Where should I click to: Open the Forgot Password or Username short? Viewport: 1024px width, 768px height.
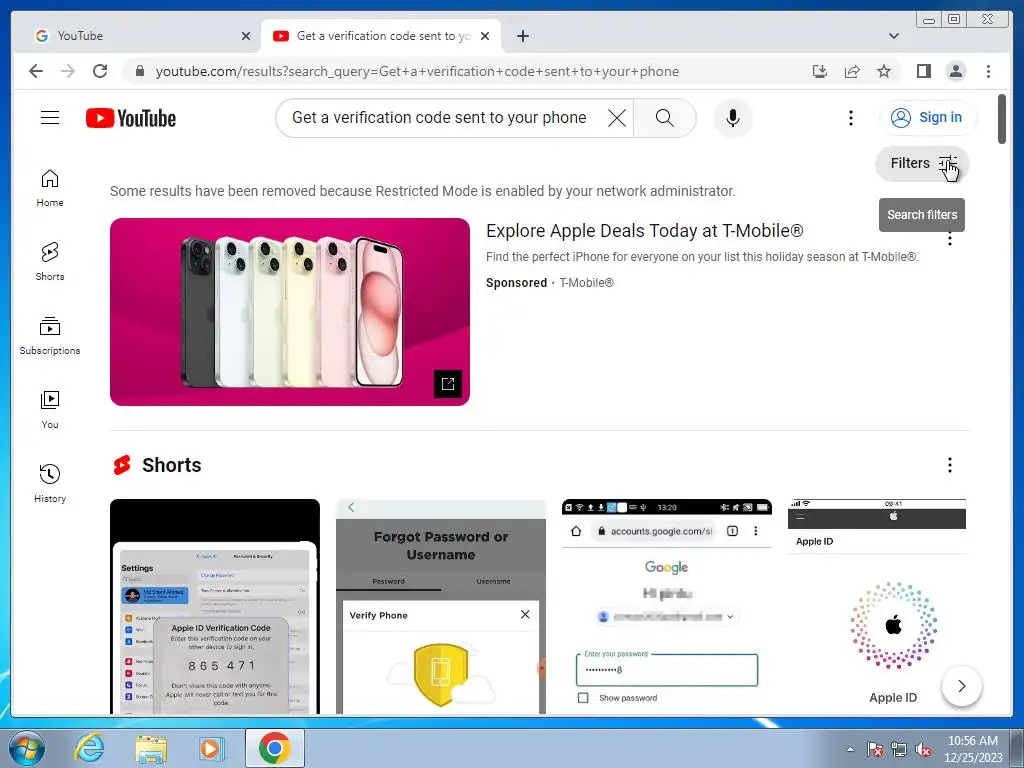click(x=441, y=607)
